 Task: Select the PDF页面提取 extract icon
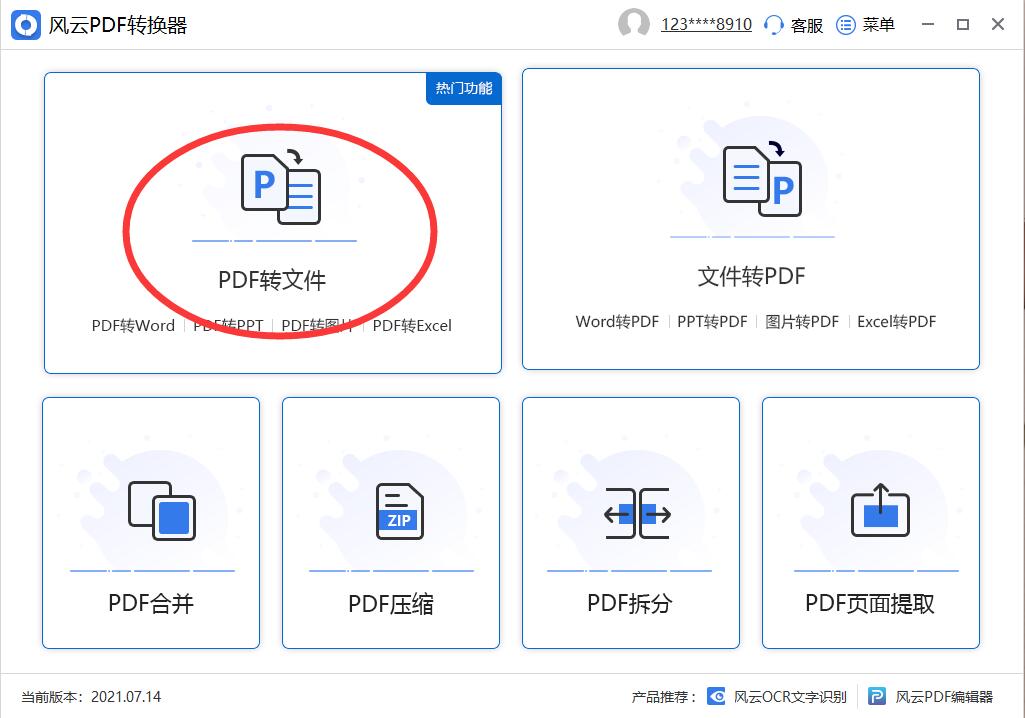pos(880,510)
